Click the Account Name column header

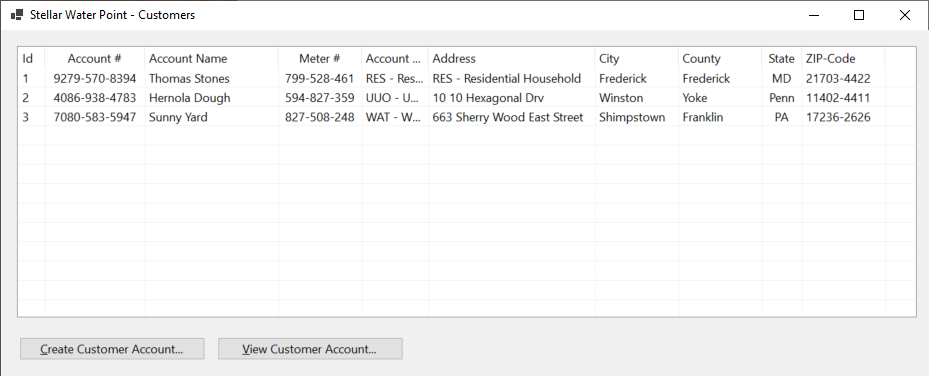click(212, 59)
